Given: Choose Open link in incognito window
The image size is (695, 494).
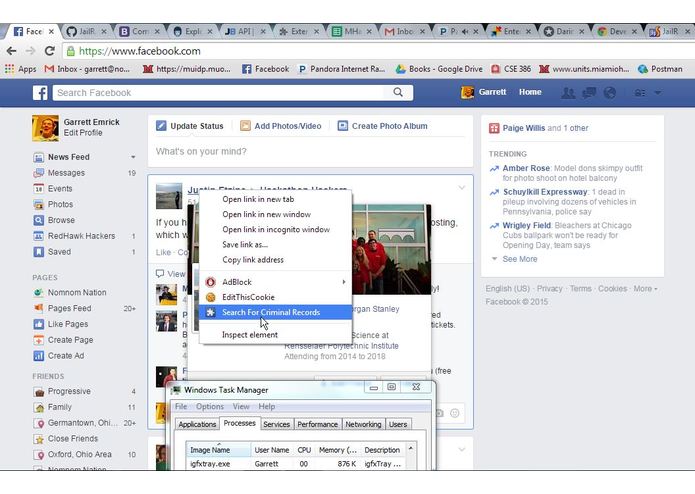Looking at the screenshot, I should [x=275, y=229].
